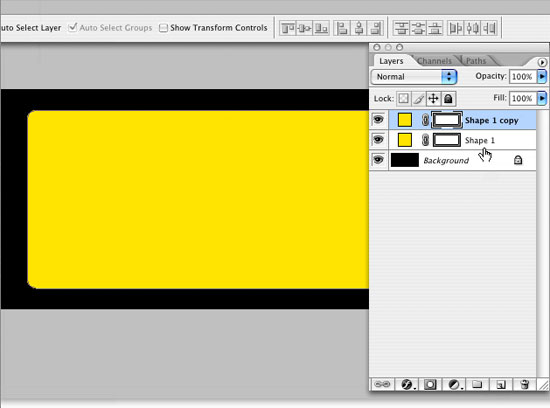Click Distribute left edges icon
550x408 pixels.
pos(456,28)
